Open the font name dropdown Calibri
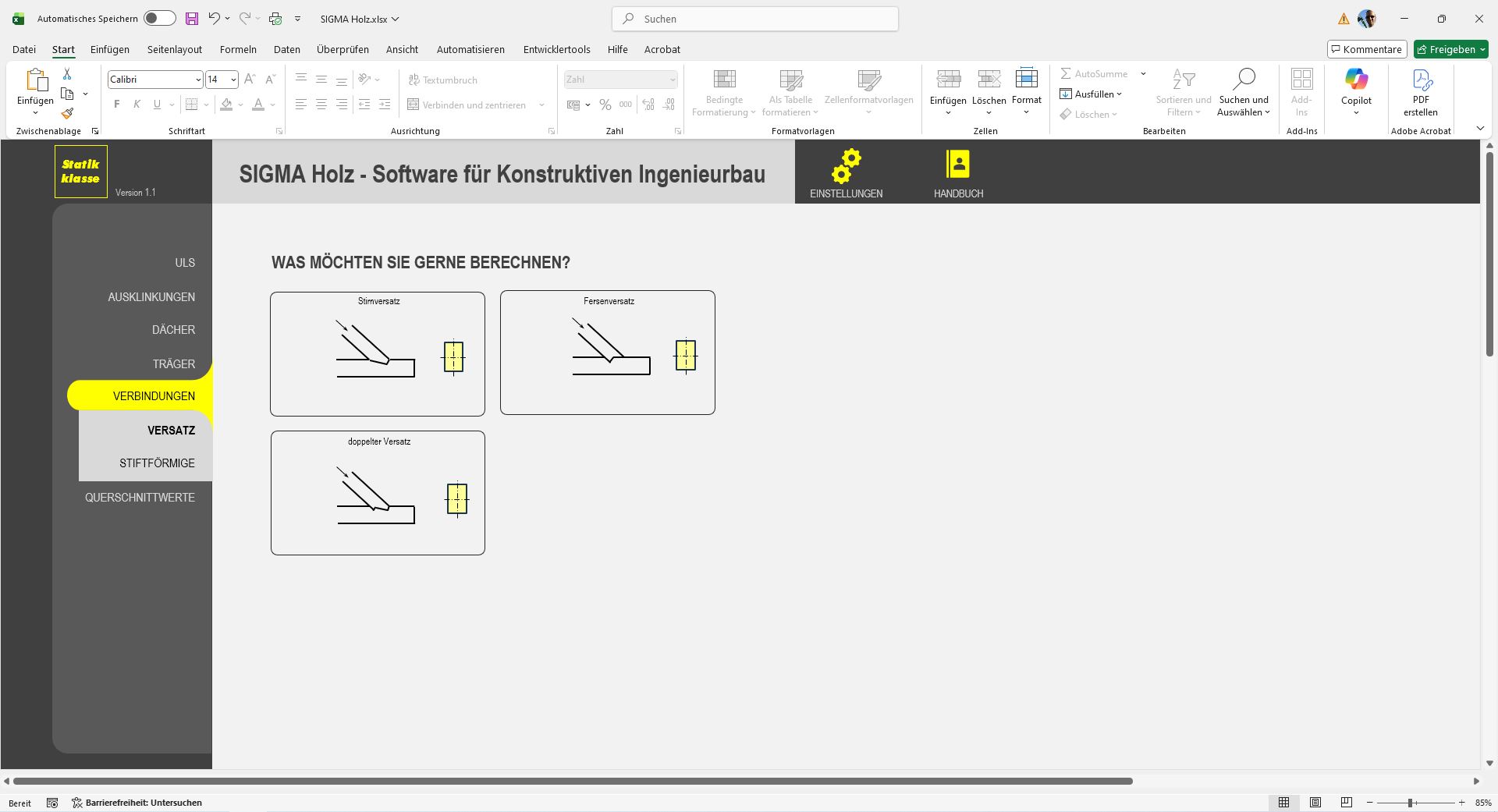This screenshot has height=812, width=1498. click(198, 80)
